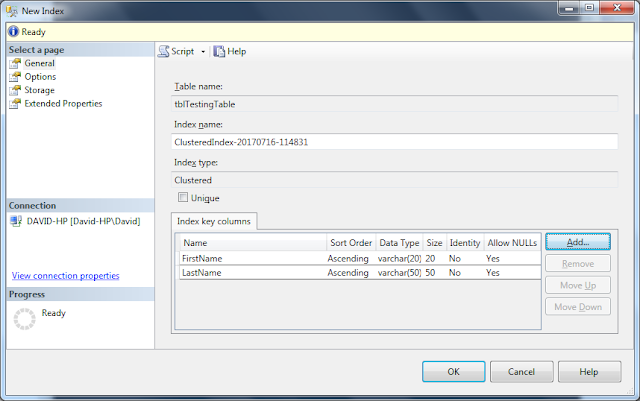Screen dimensions: 640x401
Task: Click the General page icon
Action: click(15, 63)
